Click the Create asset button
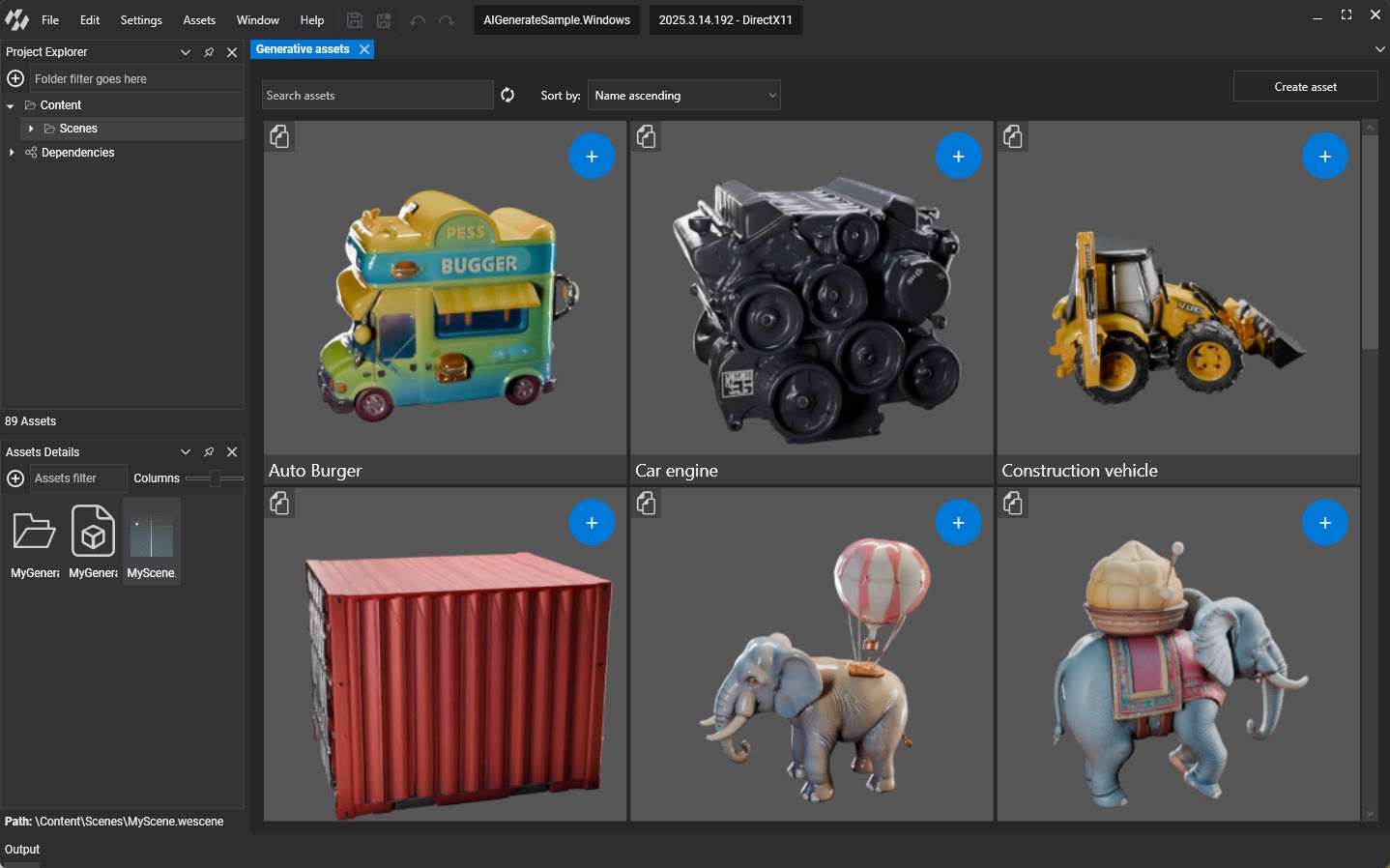The image size is (1390, 868). pyautogui.click(x=1305, y=87)
